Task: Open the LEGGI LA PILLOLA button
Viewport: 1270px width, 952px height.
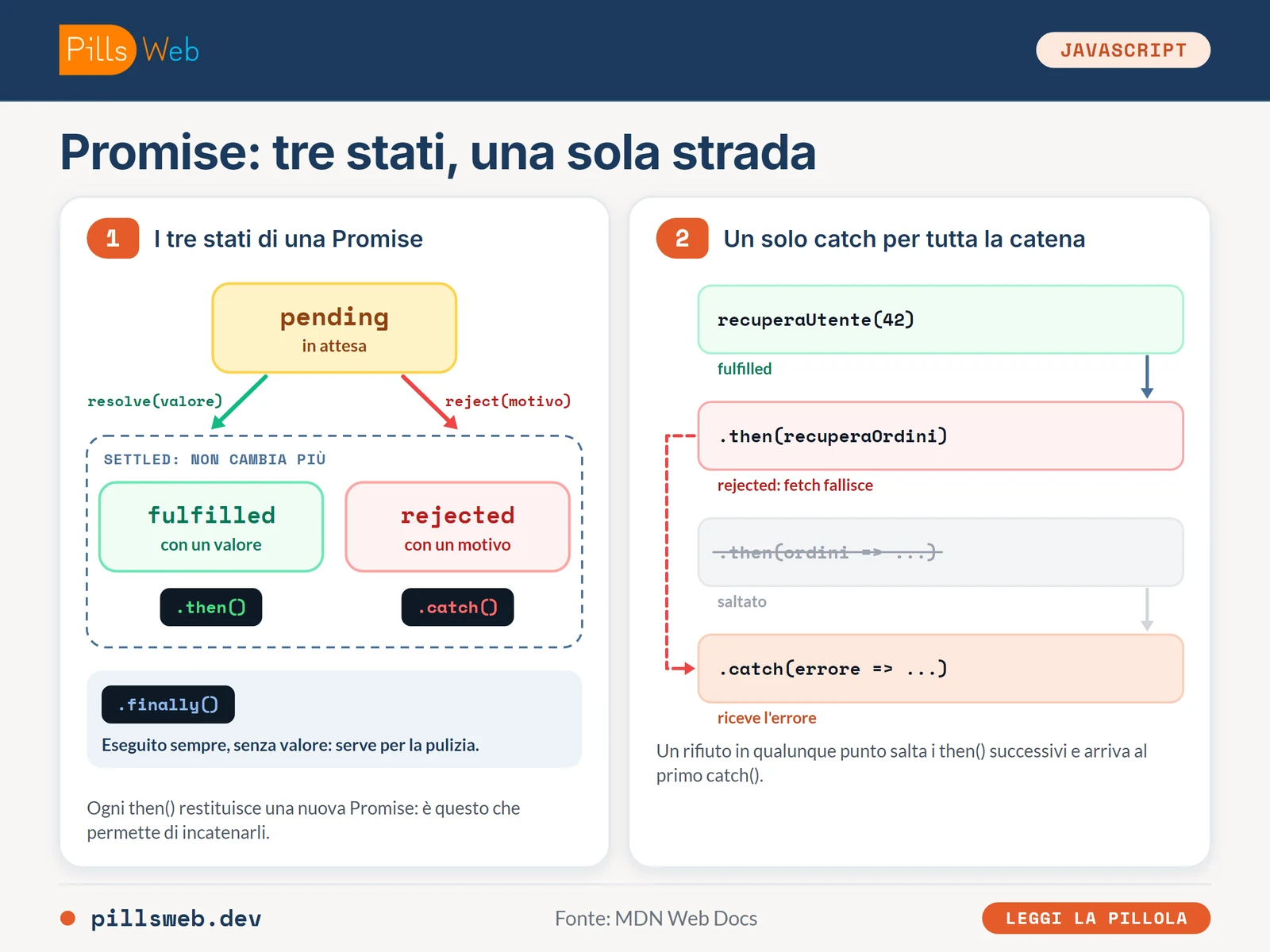Action: pyautogui.click(x=1096, y=918)
